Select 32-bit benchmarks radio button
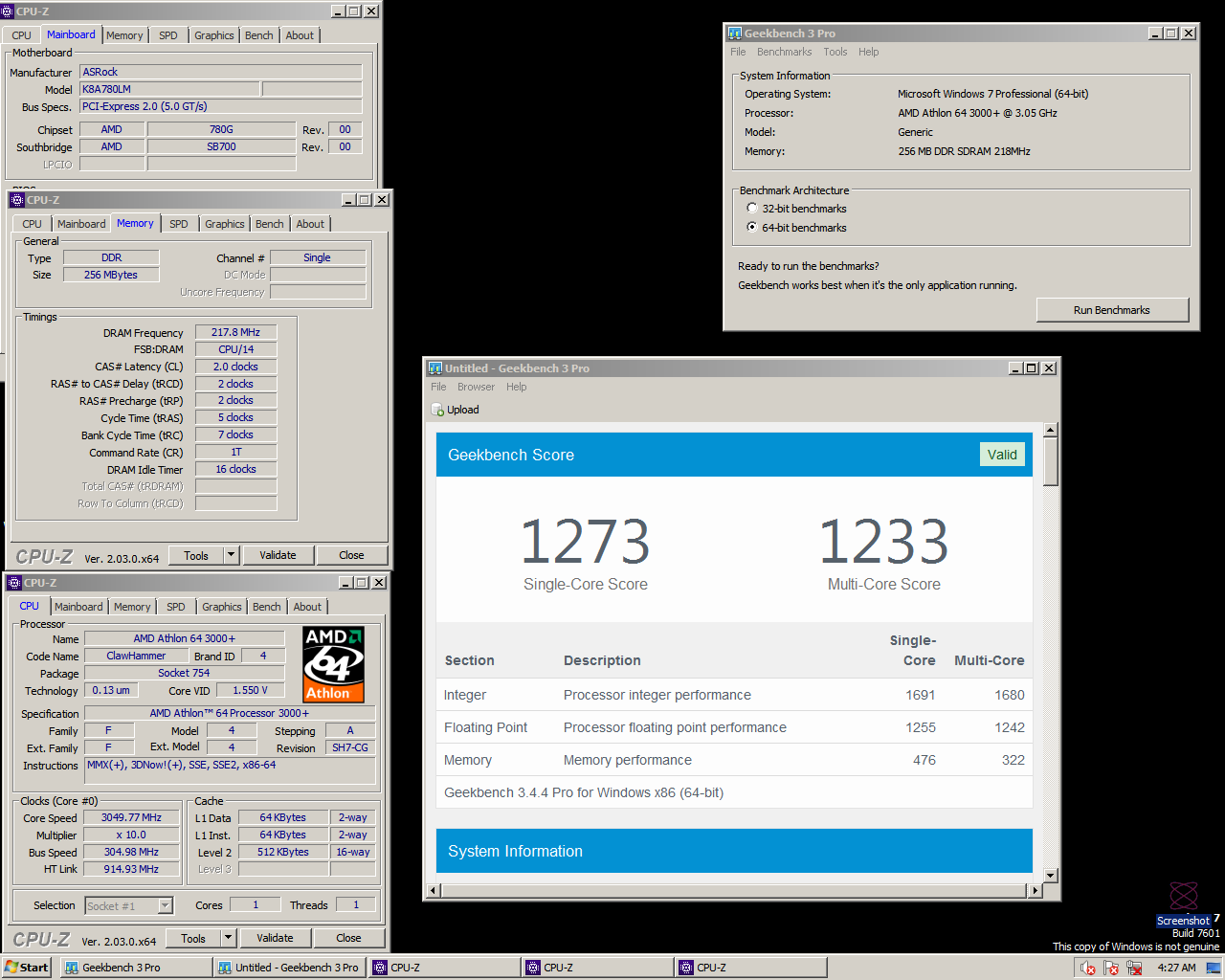This screenshot has height=980, width=1225. 752,208
